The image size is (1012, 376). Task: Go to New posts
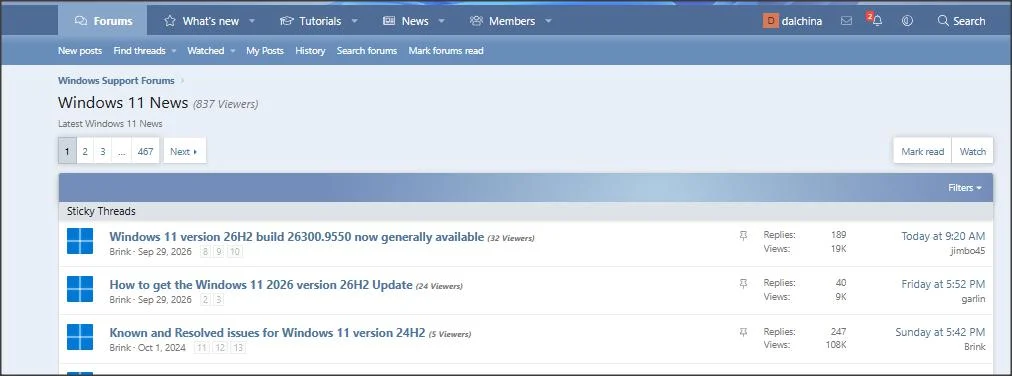(x=80, y=50)
